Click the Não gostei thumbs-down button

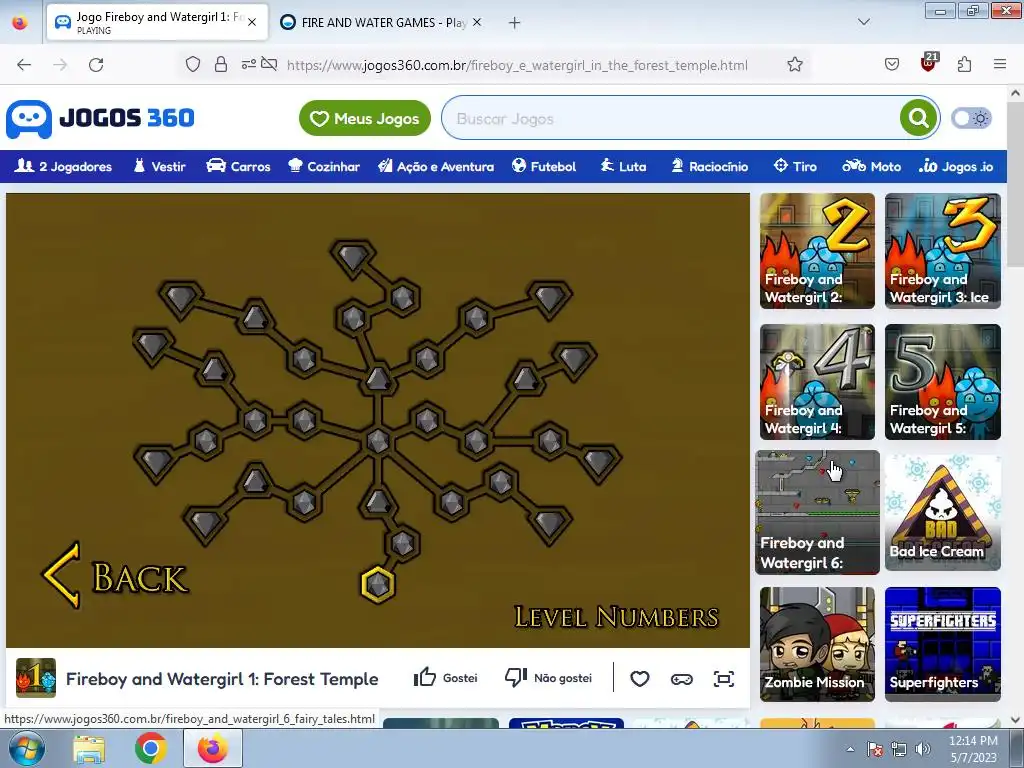point(549,678)
